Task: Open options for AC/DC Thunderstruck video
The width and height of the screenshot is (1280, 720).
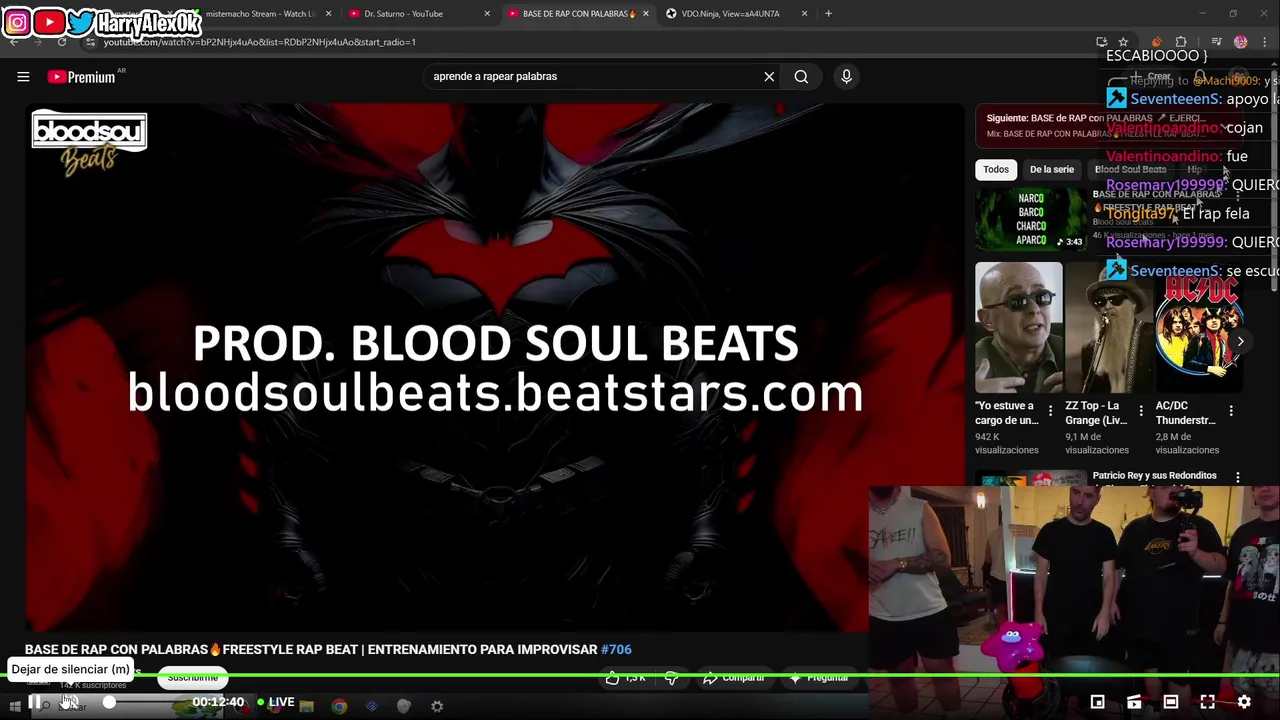Action: click(x=1231, y=411)
